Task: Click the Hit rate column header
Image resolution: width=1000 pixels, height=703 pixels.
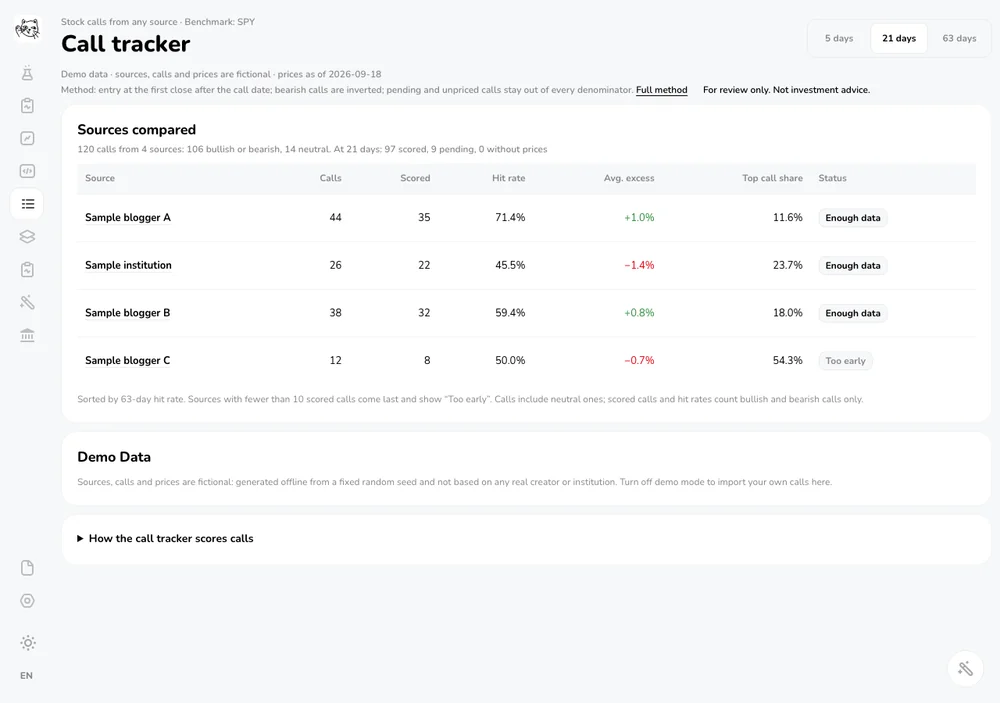Action: 508,178
